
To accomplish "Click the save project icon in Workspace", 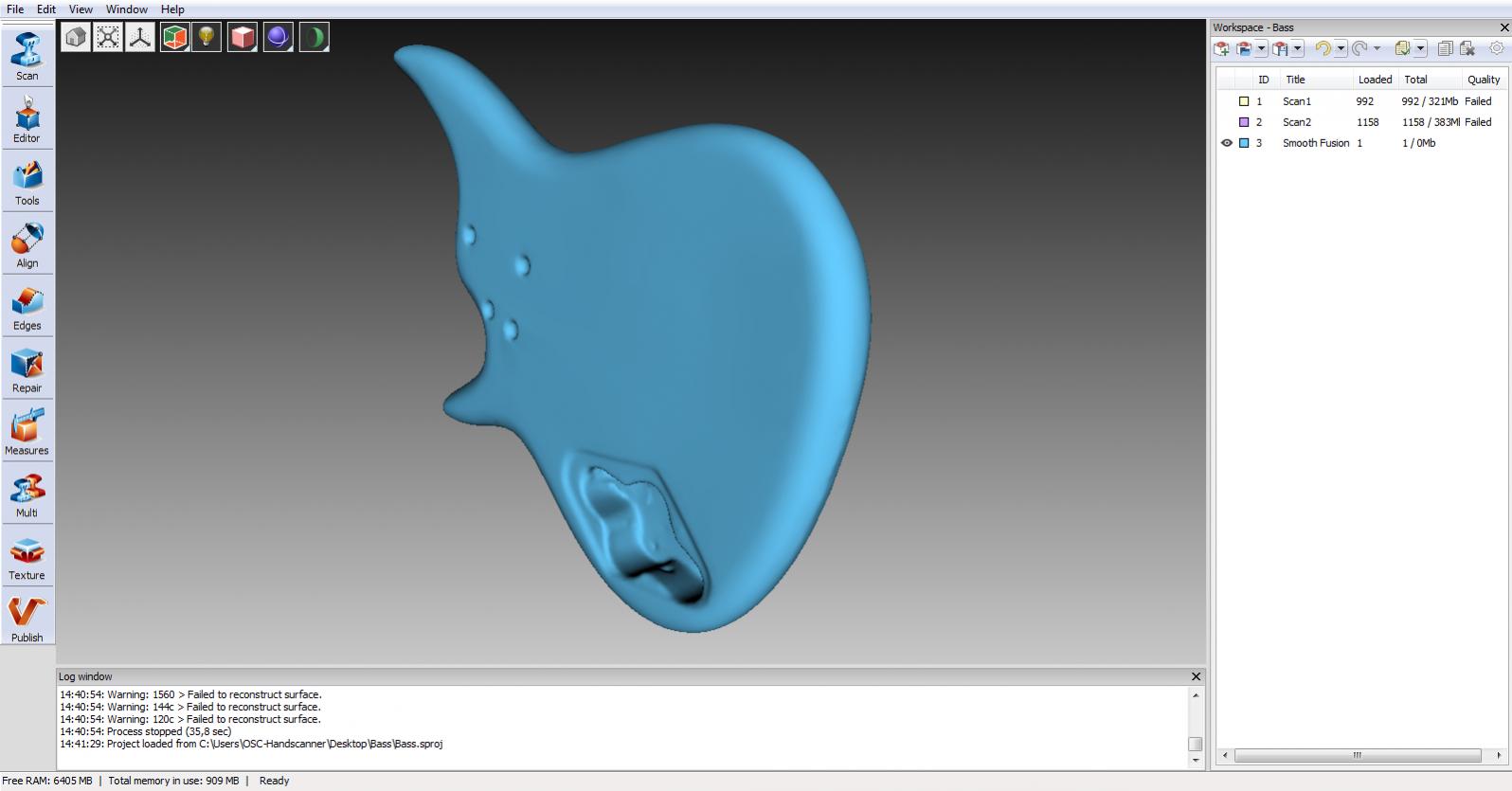I will point(1281,48).
